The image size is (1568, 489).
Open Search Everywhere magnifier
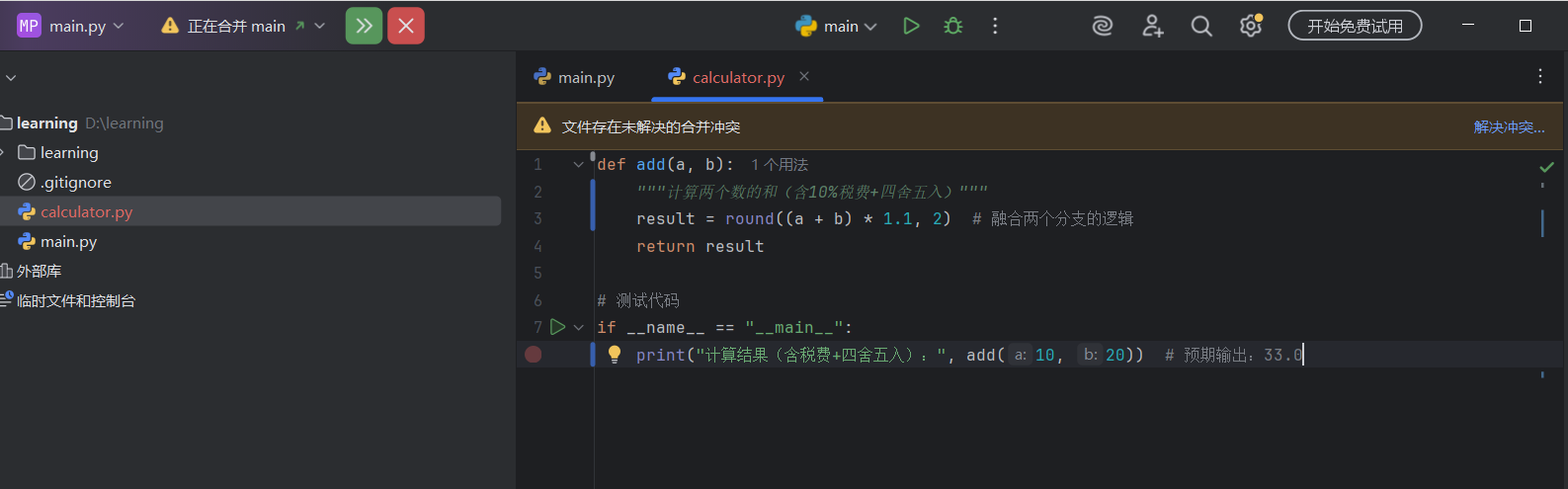(1201, 27)
